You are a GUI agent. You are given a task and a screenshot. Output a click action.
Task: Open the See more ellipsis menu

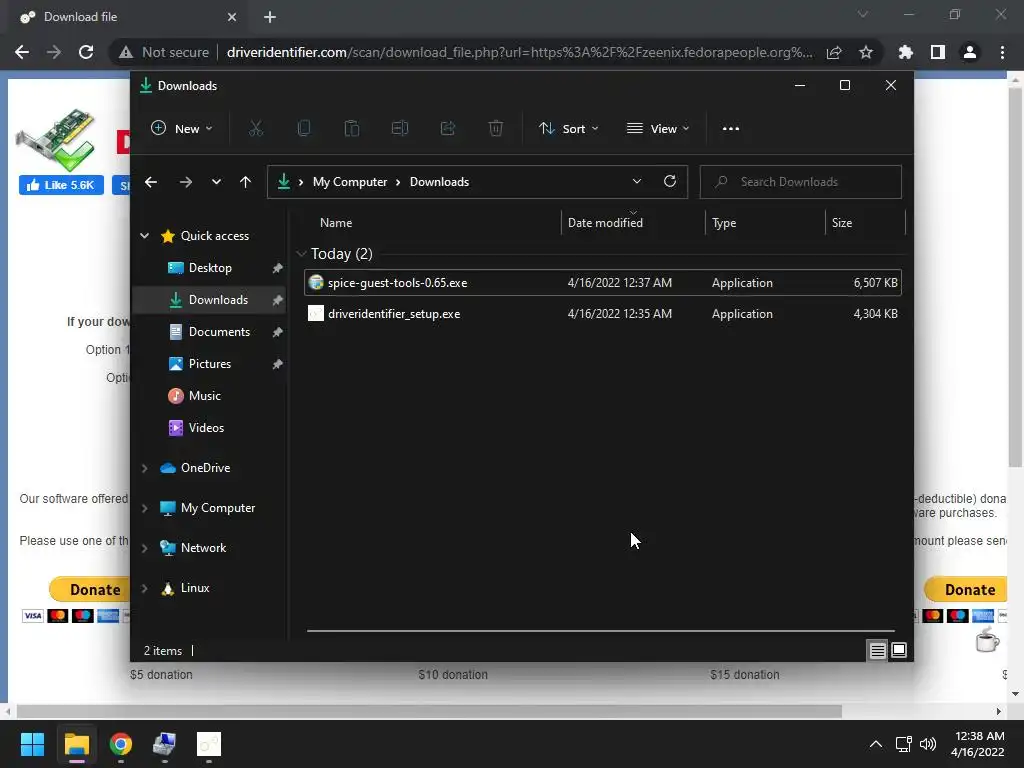(x=731, y=129)
